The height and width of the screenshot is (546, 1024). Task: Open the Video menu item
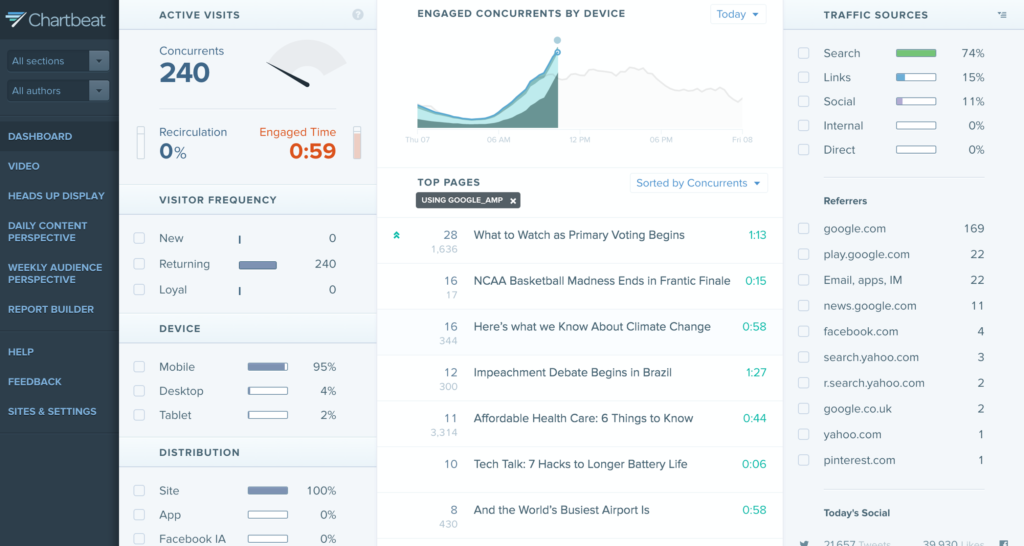24,166
